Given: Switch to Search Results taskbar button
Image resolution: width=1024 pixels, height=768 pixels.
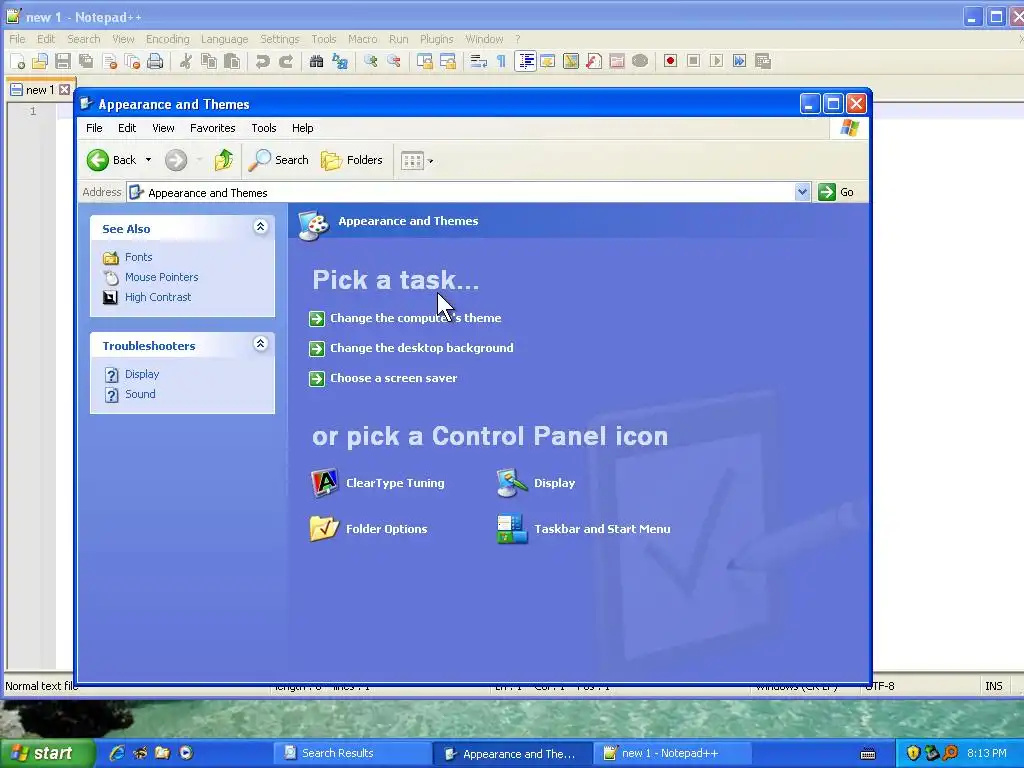Looking at the screenshot, I should click(x=353, y=753).
